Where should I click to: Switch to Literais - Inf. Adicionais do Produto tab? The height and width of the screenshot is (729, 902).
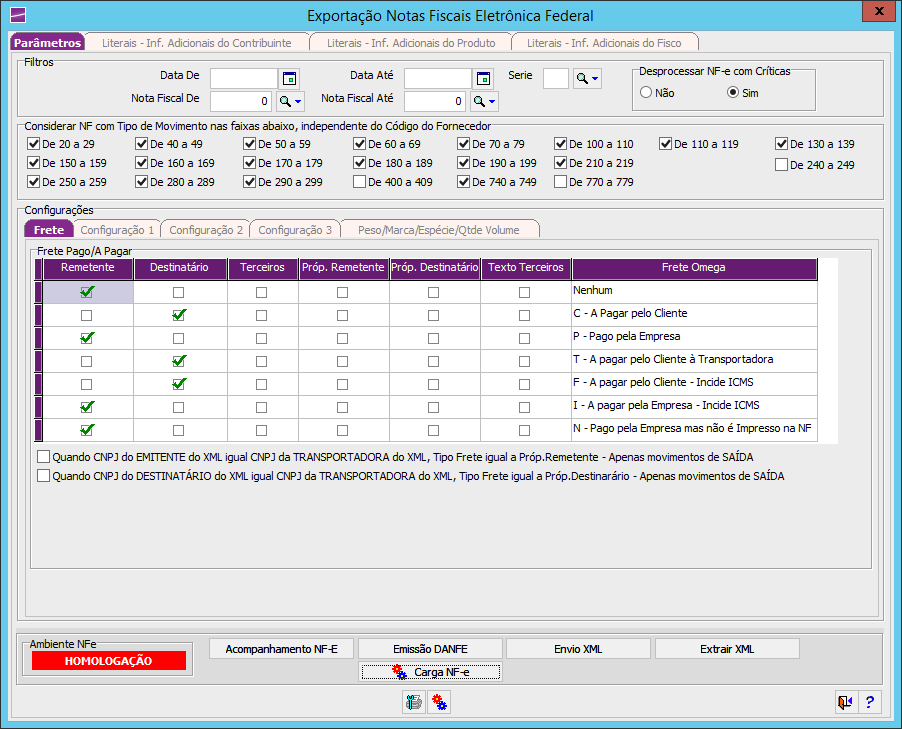tap(408, 43)
